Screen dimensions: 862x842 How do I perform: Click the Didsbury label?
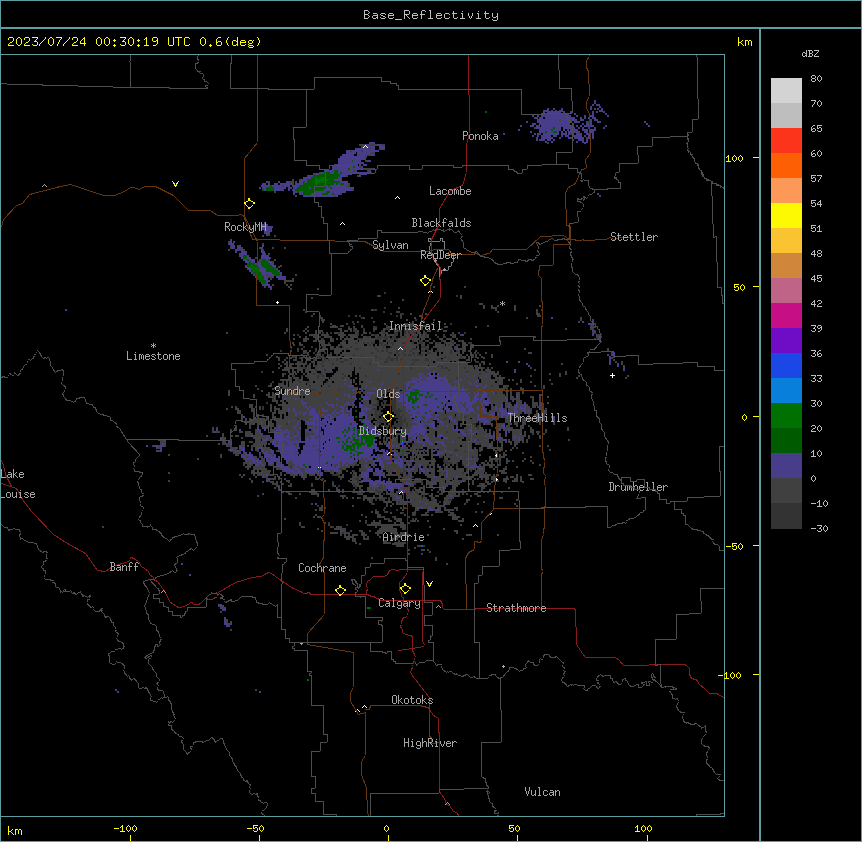pos(383,431)
